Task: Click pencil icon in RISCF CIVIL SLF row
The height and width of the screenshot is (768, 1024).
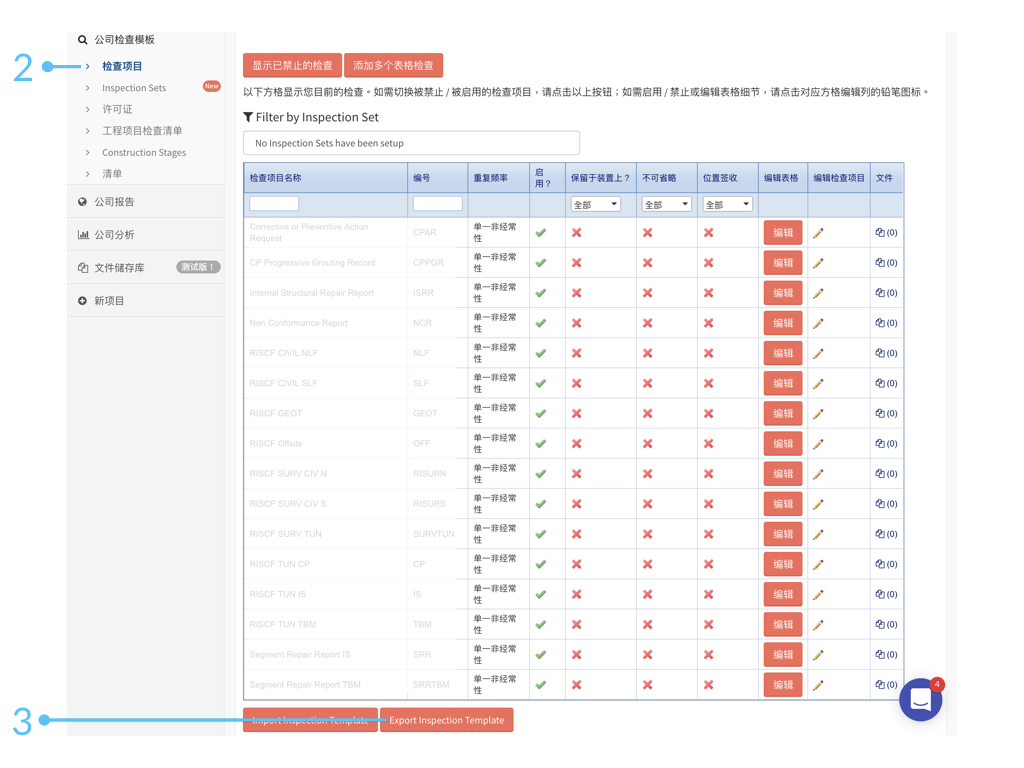Action: 818,383
